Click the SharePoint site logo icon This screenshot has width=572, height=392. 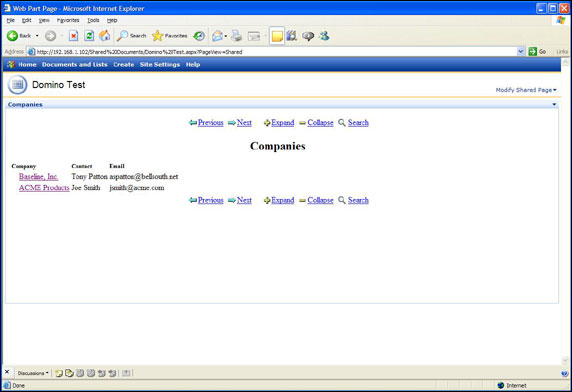click(x=11, y=65)
